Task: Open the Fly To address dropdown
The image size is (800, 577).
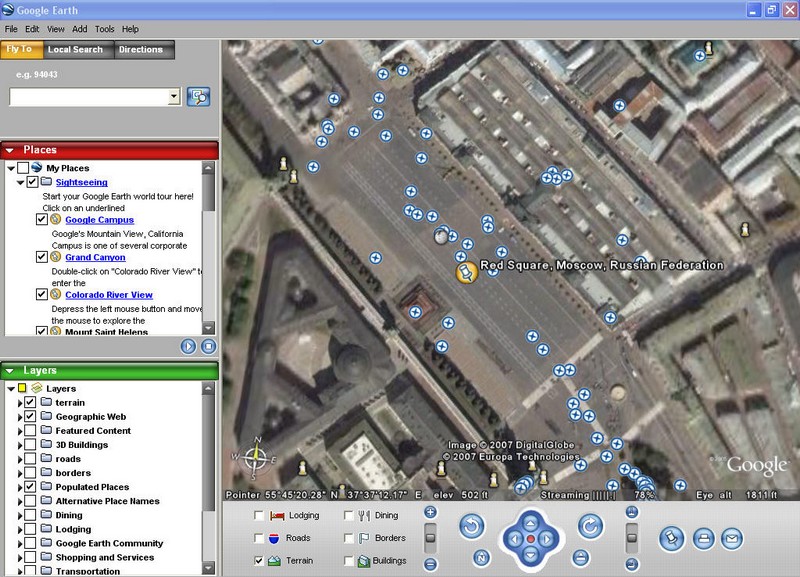Action: [x=174, y=96]
